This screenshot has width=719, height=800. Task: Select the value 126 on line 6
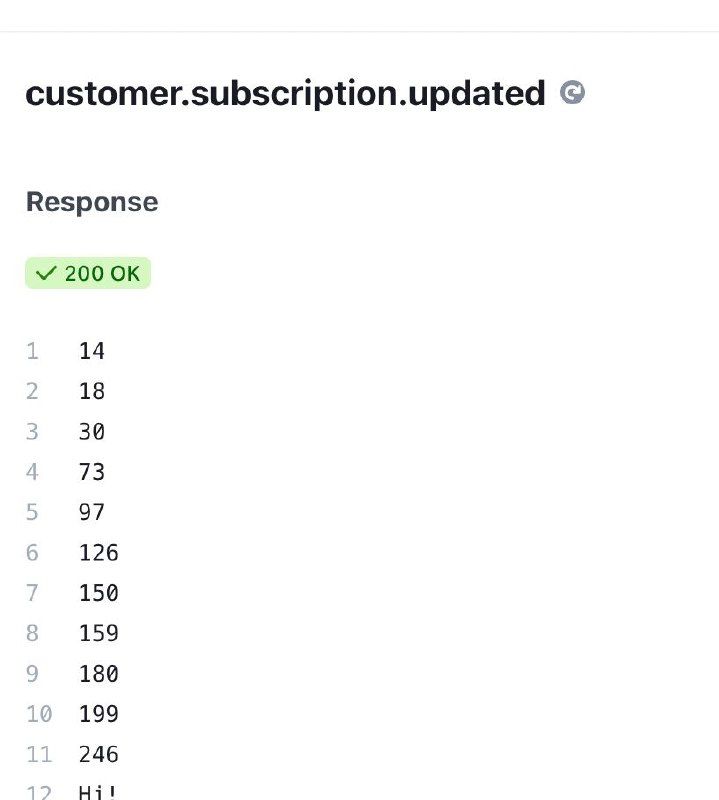click(98, 553)
